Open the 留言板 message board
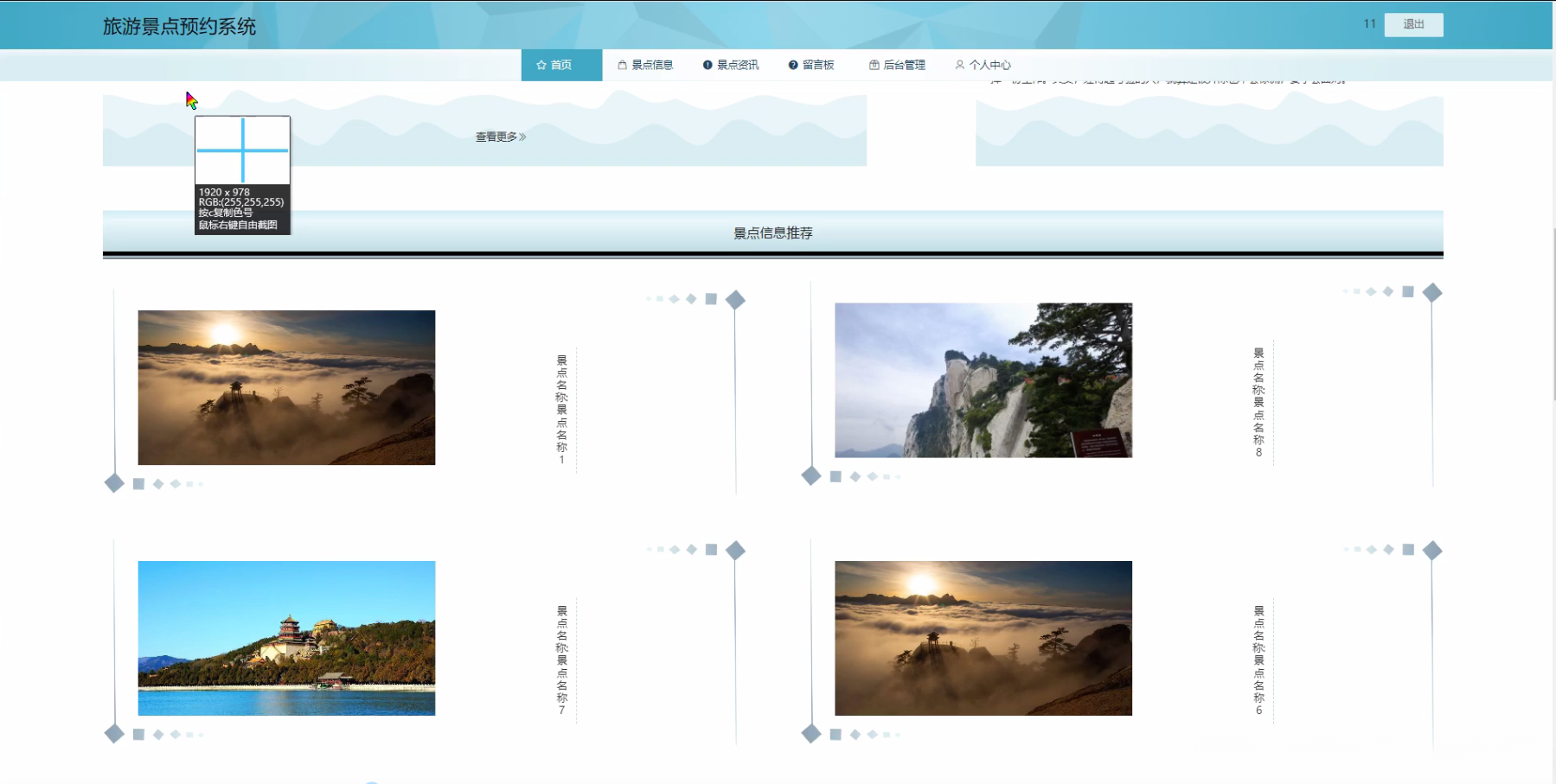 pyautogui.click(x=811, y=65)
